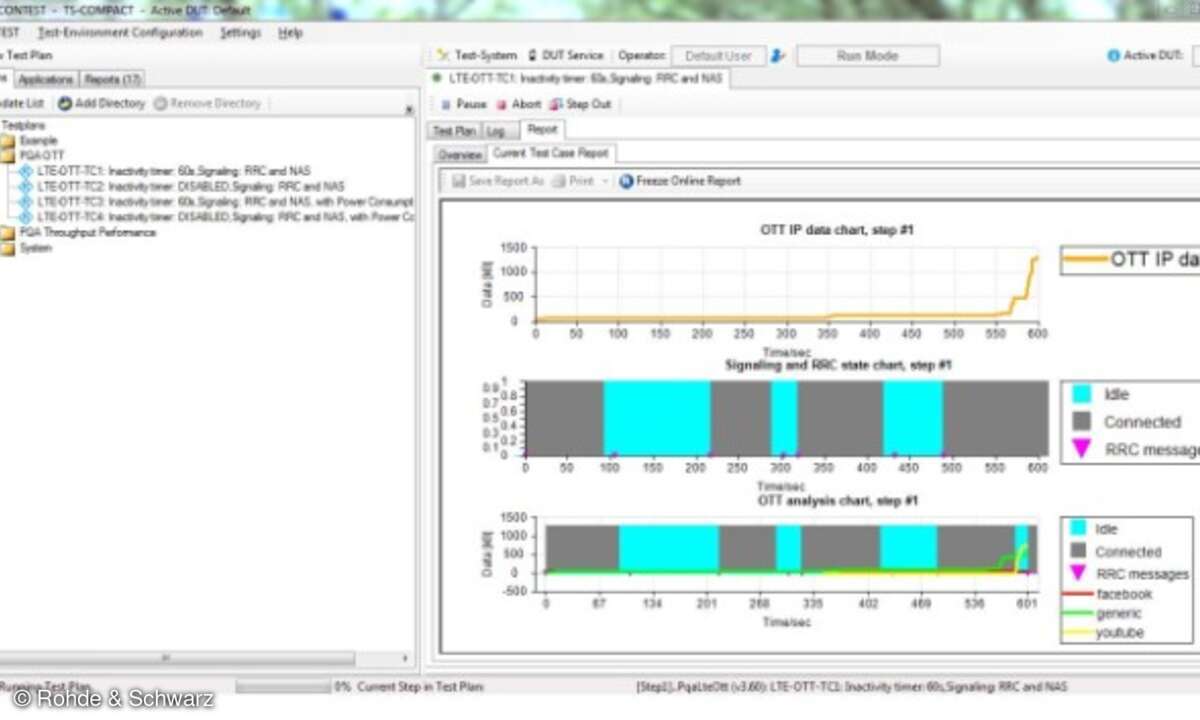Switch to the Overview report tab
This screenshot has height=720, width=1200.
coord(459,155)
